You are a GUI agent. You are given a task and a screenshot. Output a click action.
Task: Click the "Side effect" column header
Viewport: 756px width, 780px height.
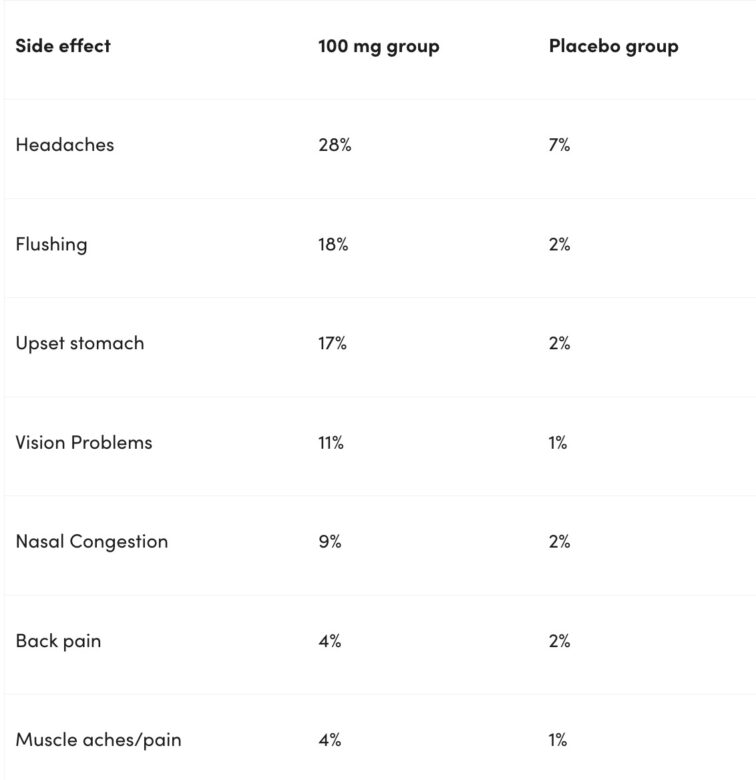pos(63,46)
